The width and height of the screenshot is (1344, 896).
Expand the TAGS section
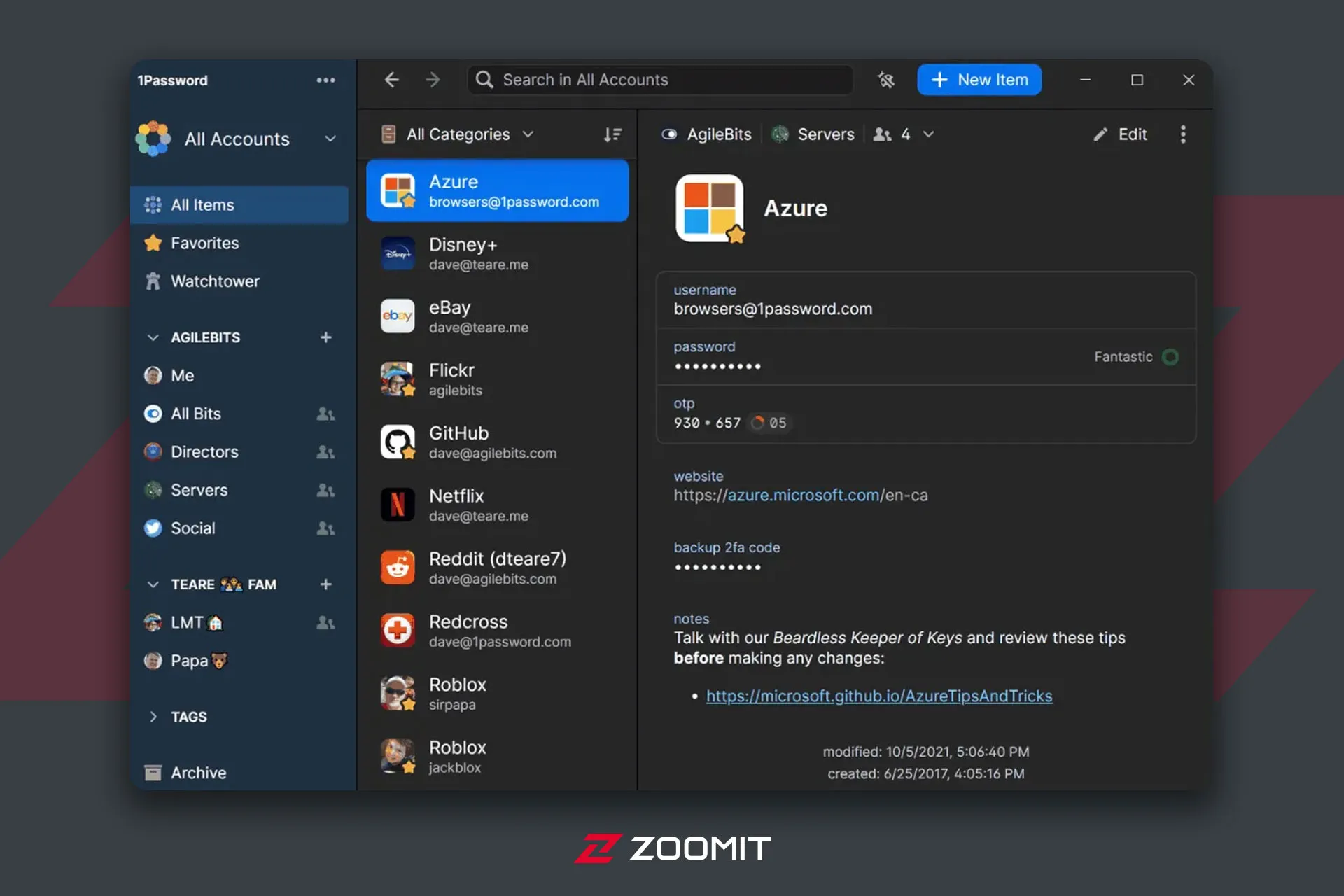click(x=153, y=717)
